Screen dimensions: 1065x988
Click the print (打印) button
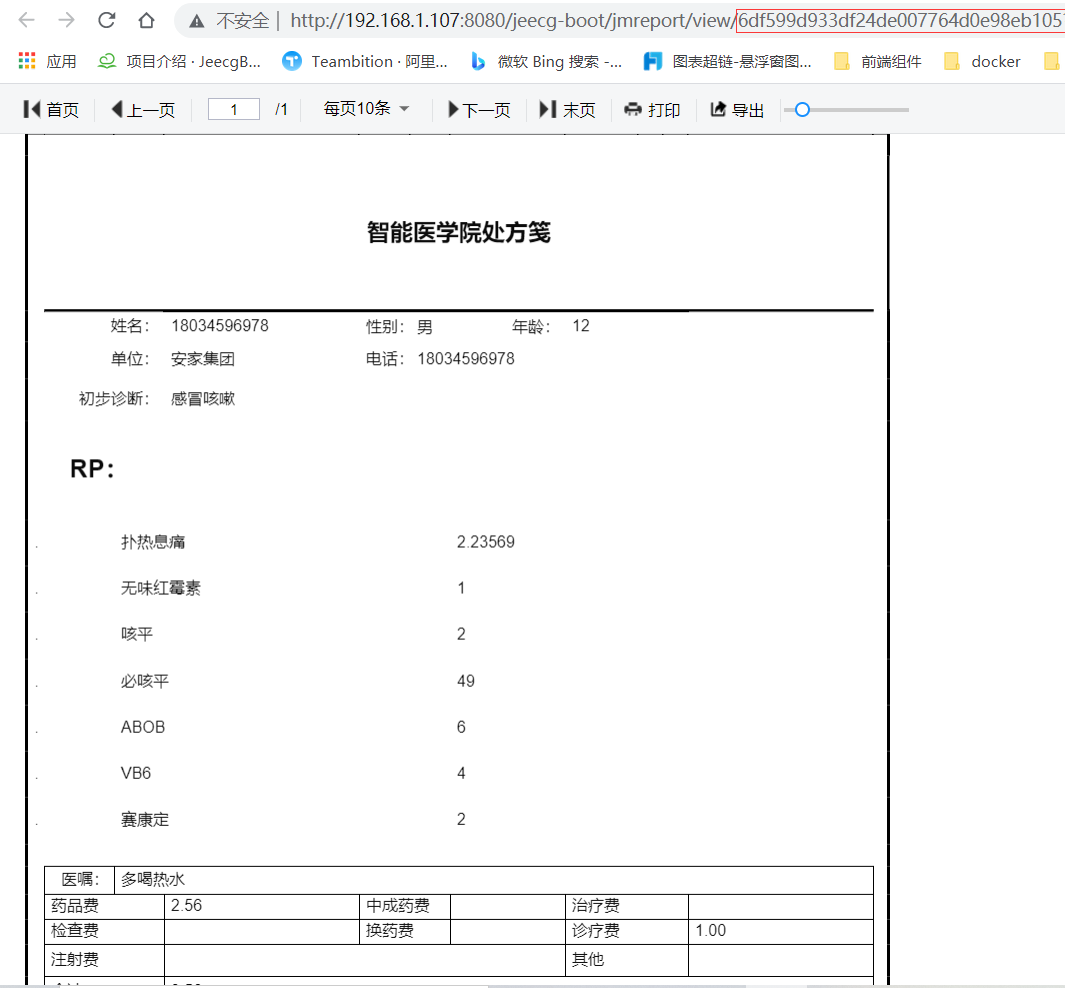click(x=652, y=109)
